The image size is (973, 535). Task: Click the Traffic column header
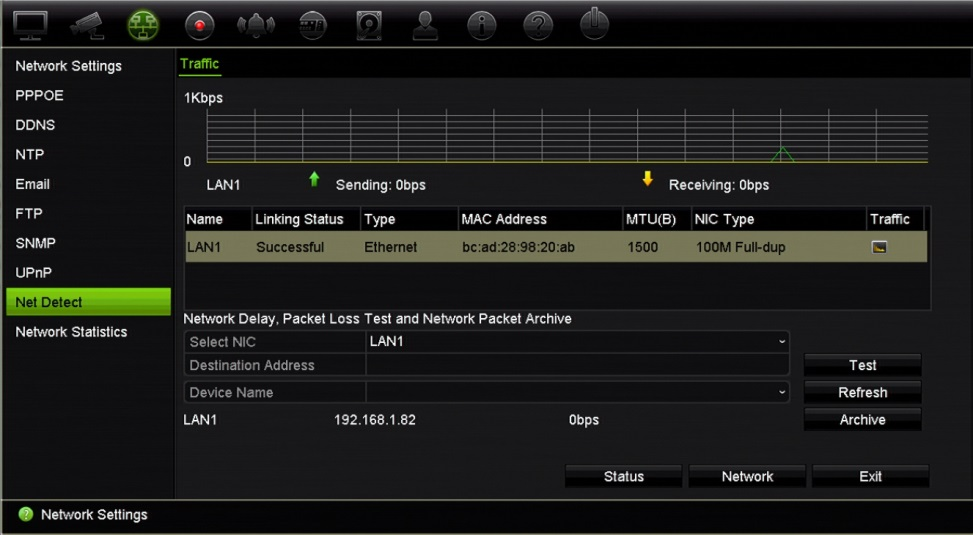click(x=895, y=219)
